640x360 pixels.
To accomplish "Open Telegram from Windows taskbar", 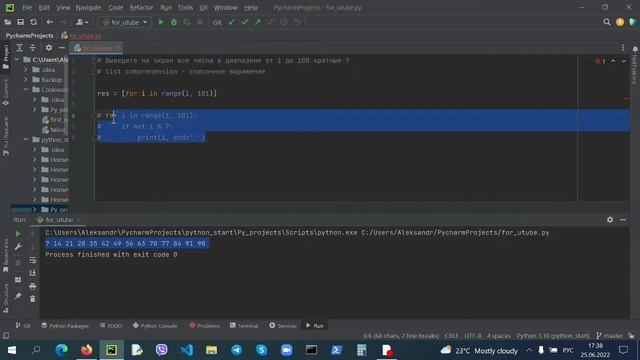I will pos(236,350).
